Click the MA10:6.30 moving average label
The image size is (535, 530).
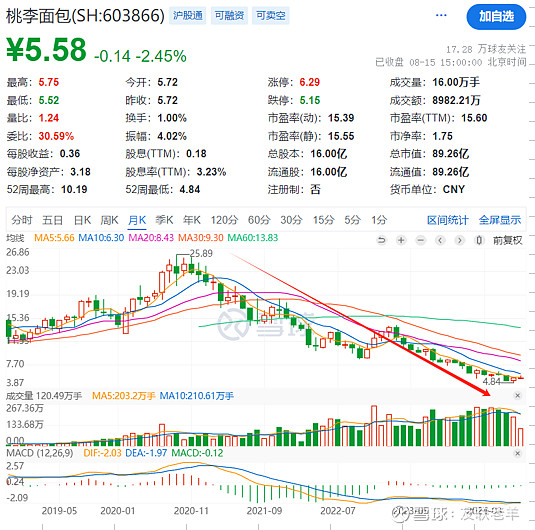coord(101,238)
